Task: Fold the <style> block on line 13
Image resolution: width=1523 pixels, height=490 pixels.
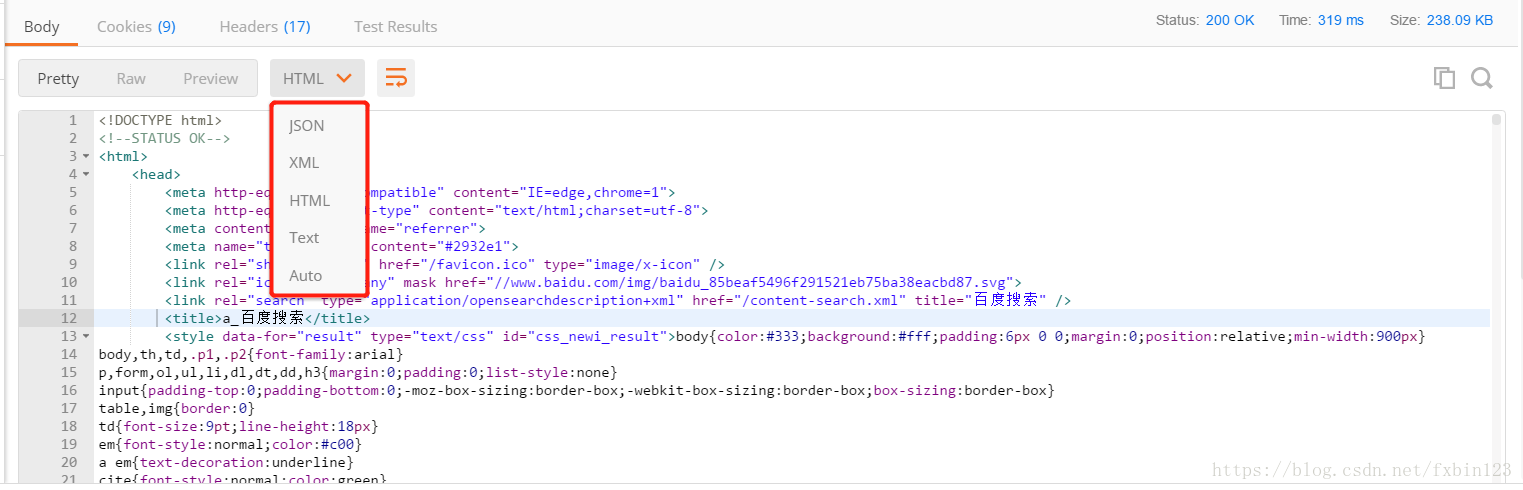Action: pyautogui.click(x=86, y=336)
